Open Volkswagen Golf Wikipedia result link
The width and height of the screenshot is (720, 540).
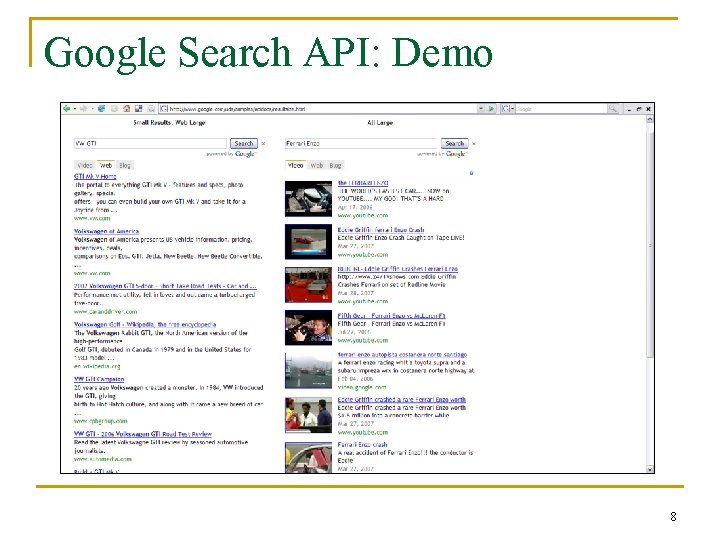[x=145, y=325]
